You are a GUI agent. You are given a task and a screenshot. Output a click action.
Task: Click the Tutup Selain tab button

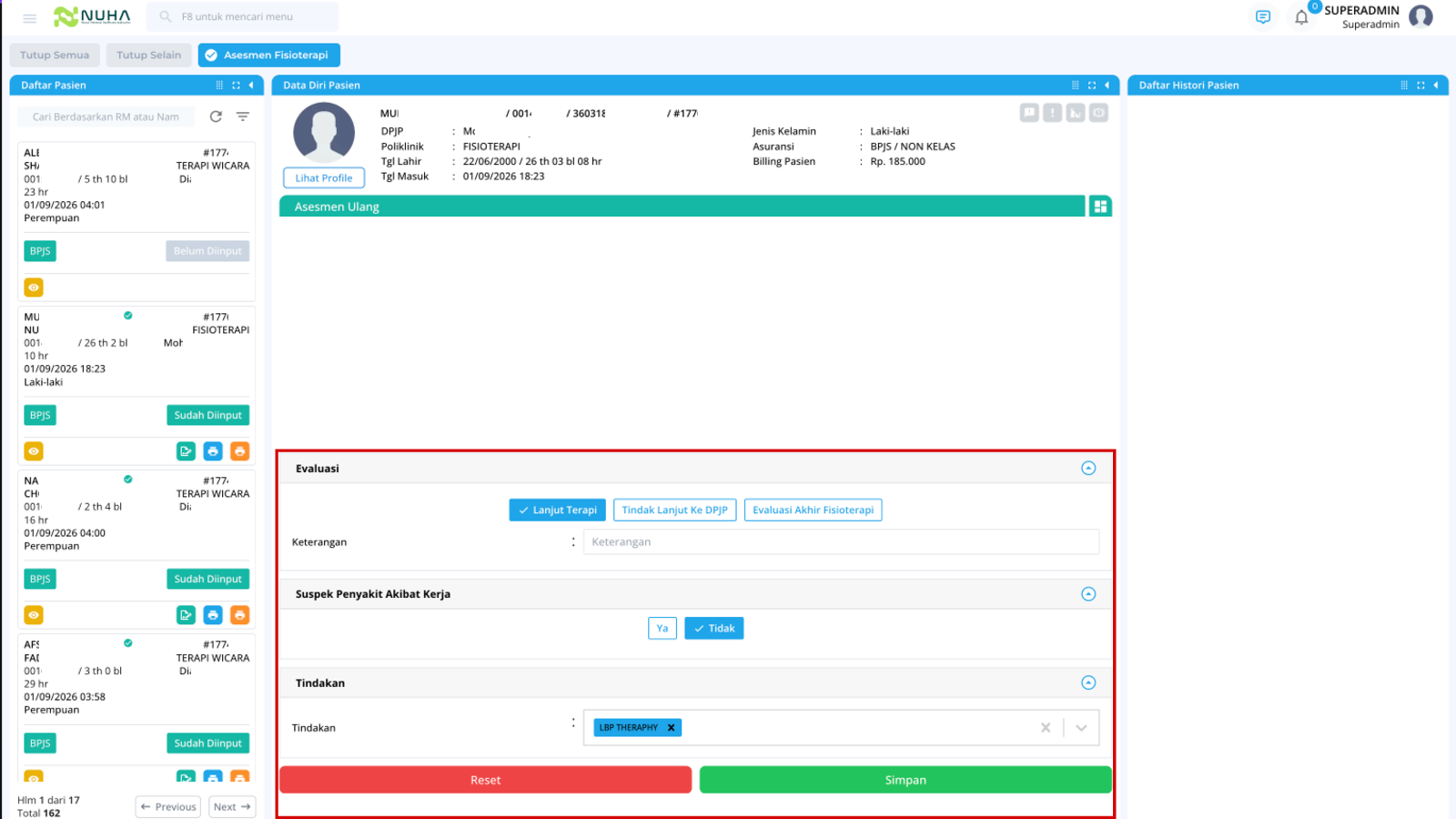point(148,56)
